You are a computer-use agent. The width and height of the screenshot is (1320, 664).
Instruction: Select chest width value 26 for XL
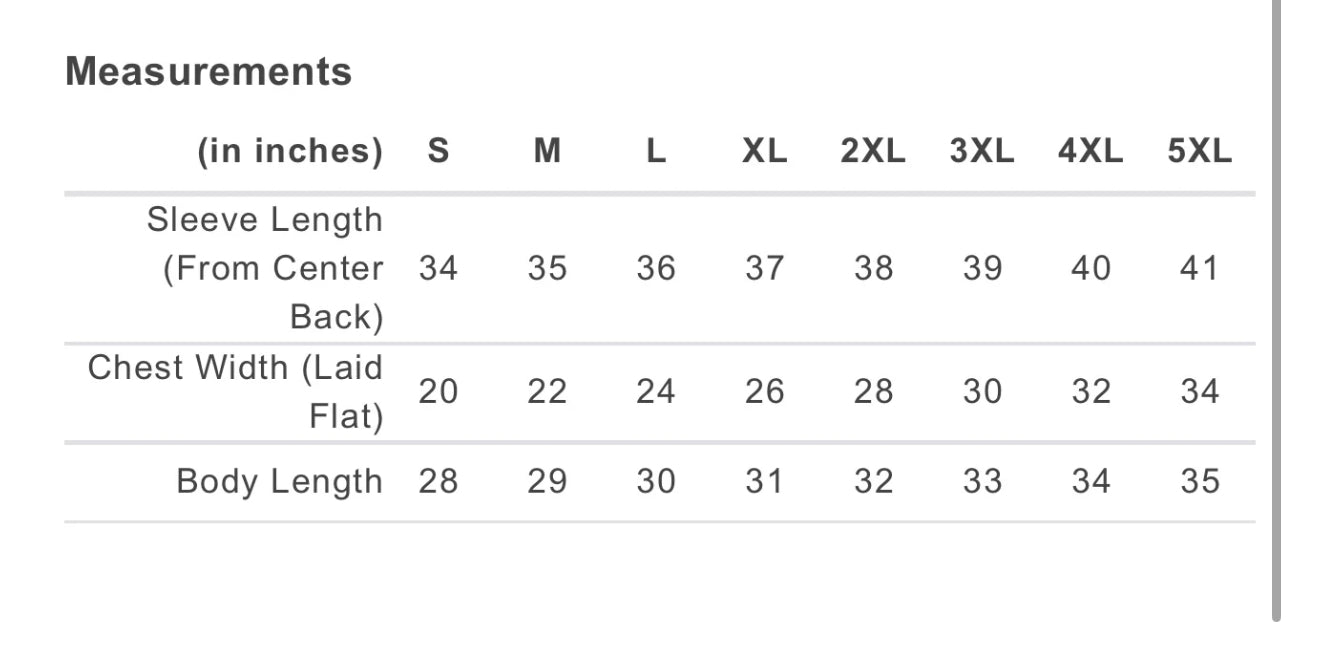click(764, 392)
